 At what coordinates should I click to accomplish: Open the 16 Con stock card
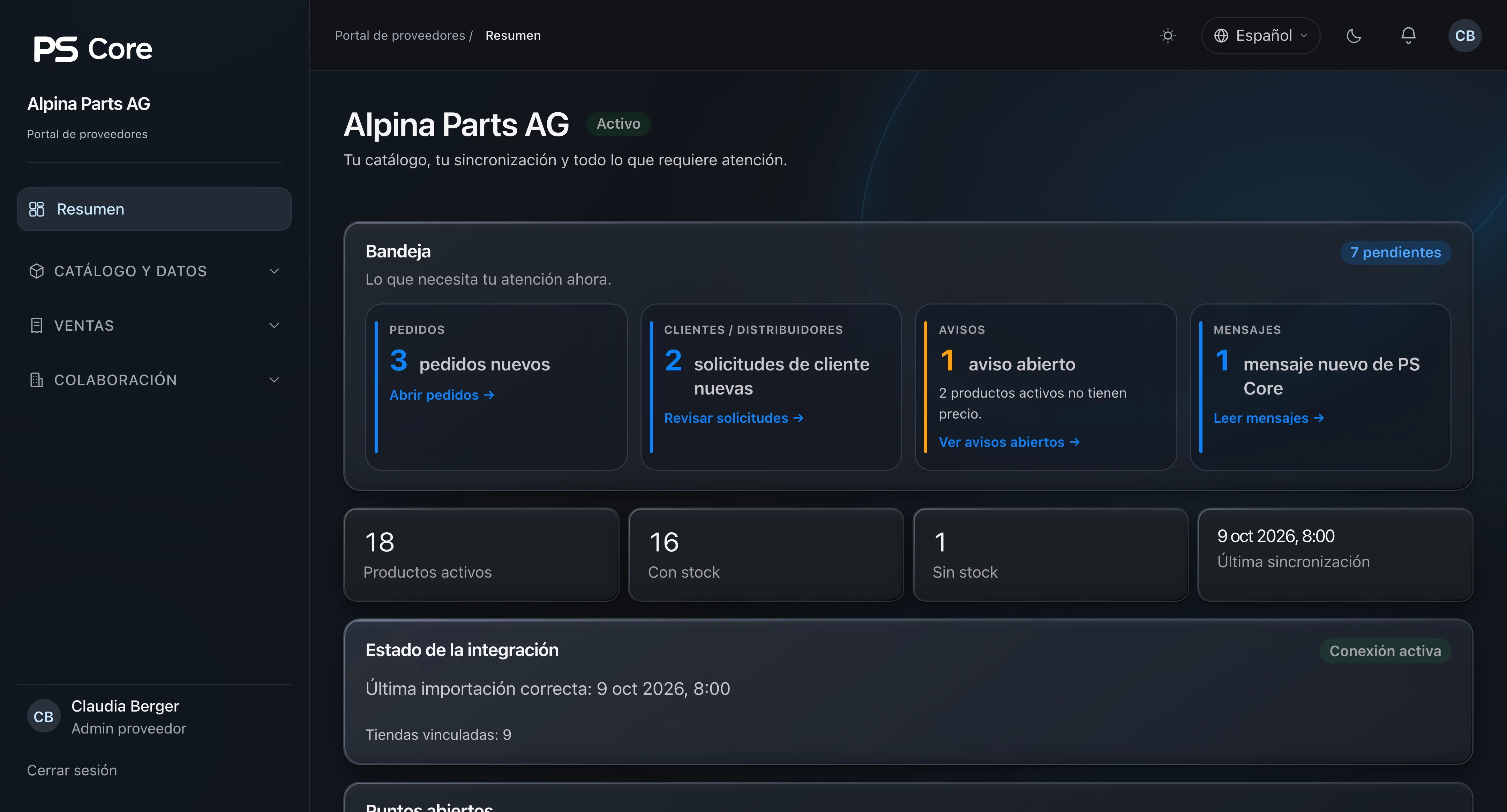point(766,555)
